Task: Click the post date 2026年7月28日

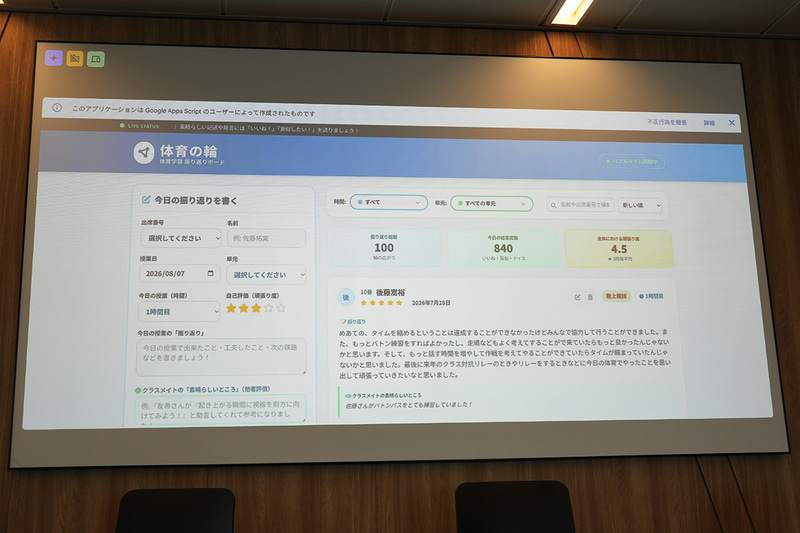Action: (x=431, y=302)
